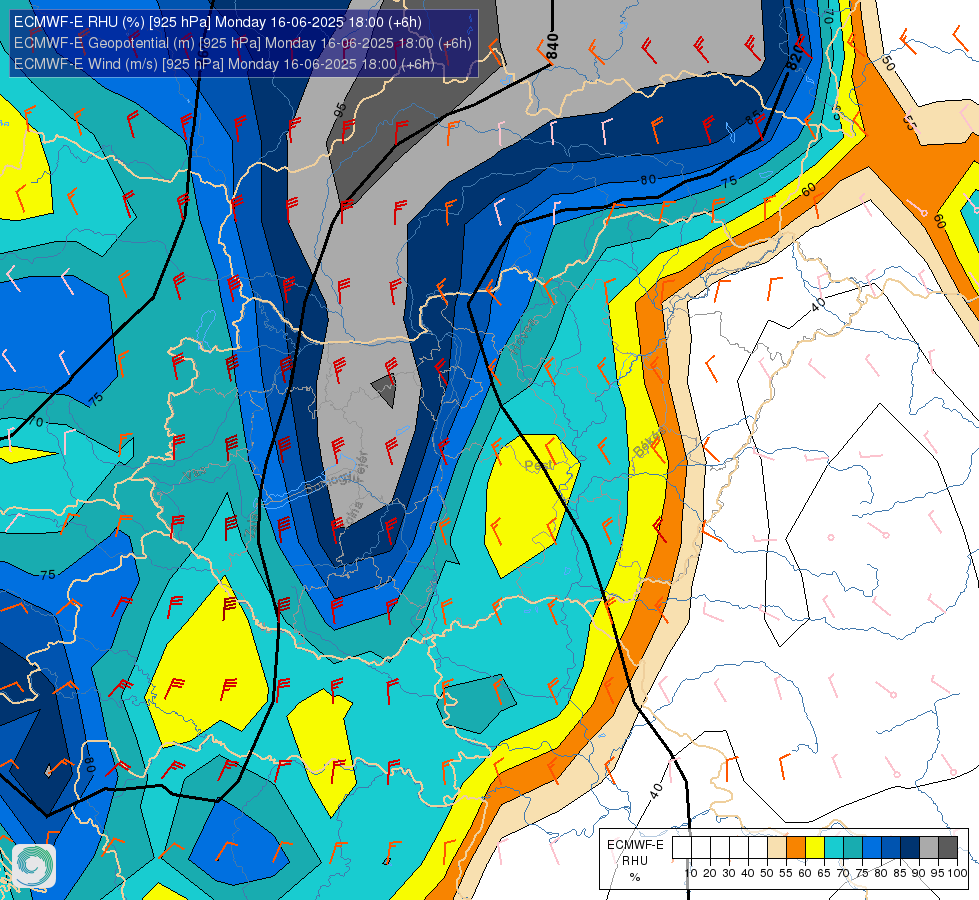This screenshot has width=979, height=900.
Task: Click the '55' humidity contour label on map
Action: [910, 123]
